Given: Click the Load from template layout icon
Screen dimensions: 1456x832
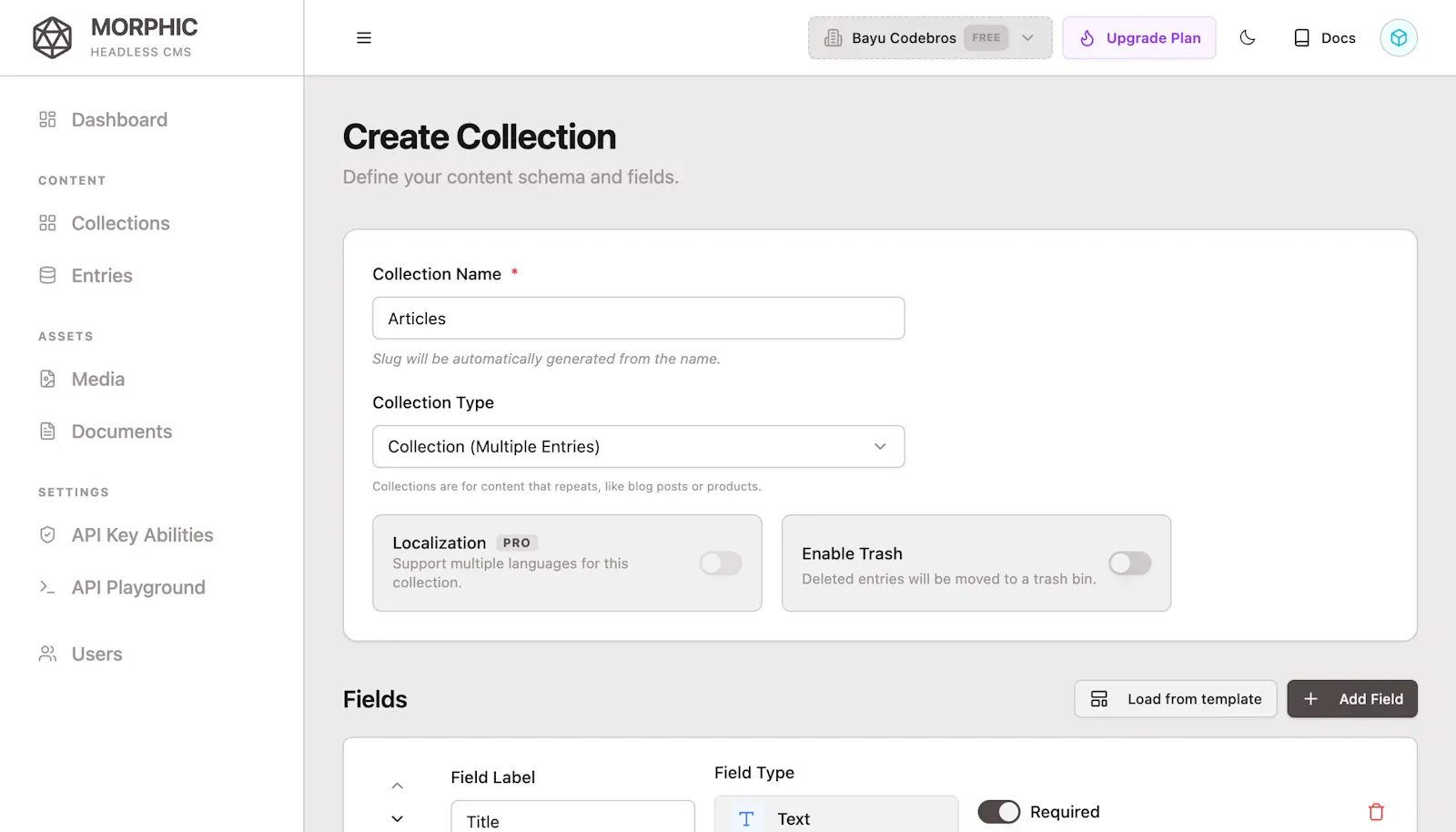Looking at the screenshot, I should tap(1099, 698).
